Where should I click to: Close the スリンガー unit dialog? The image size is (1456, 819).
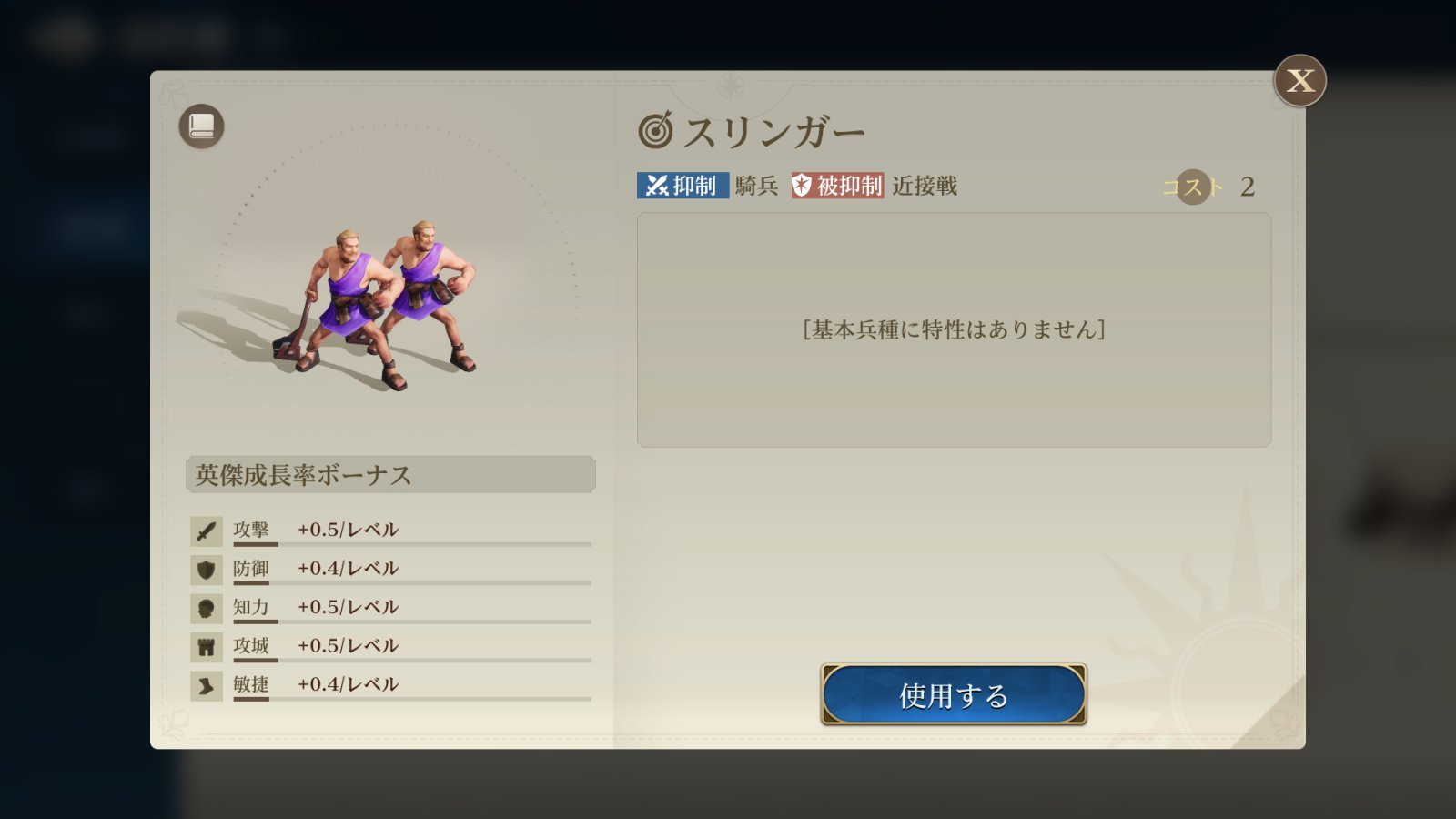pyautogui.click(x=1299, y=81)
